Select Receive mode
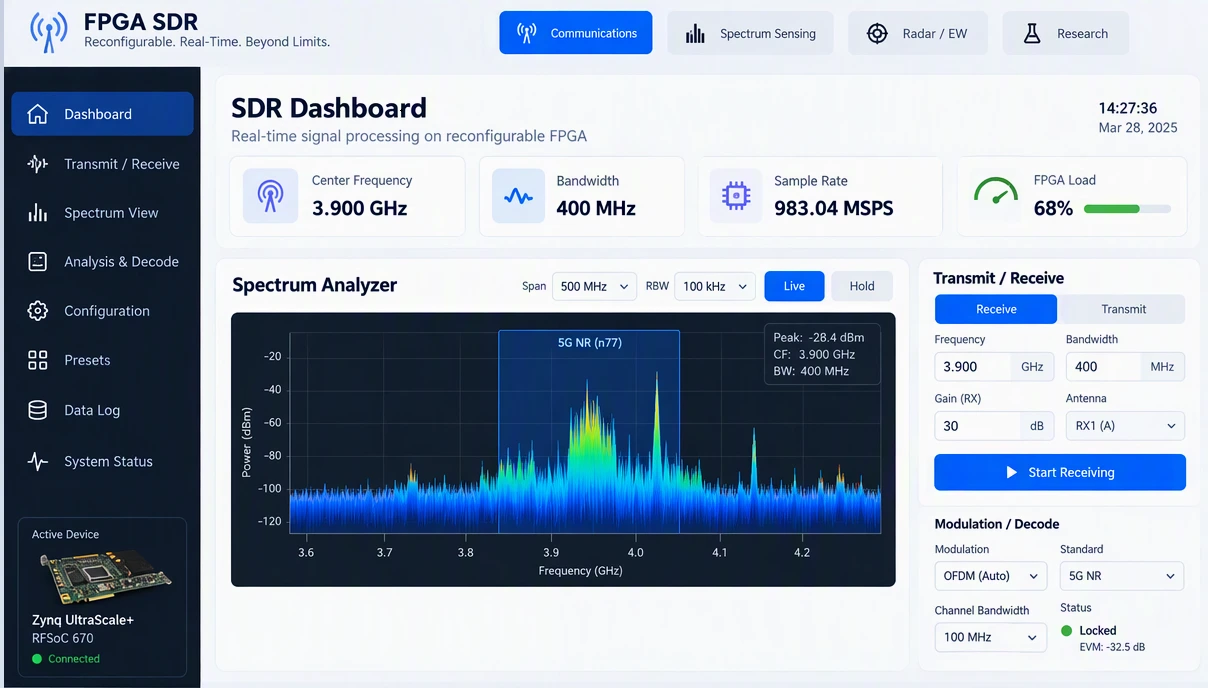The image size is (1208, 688). coord(996,309)
